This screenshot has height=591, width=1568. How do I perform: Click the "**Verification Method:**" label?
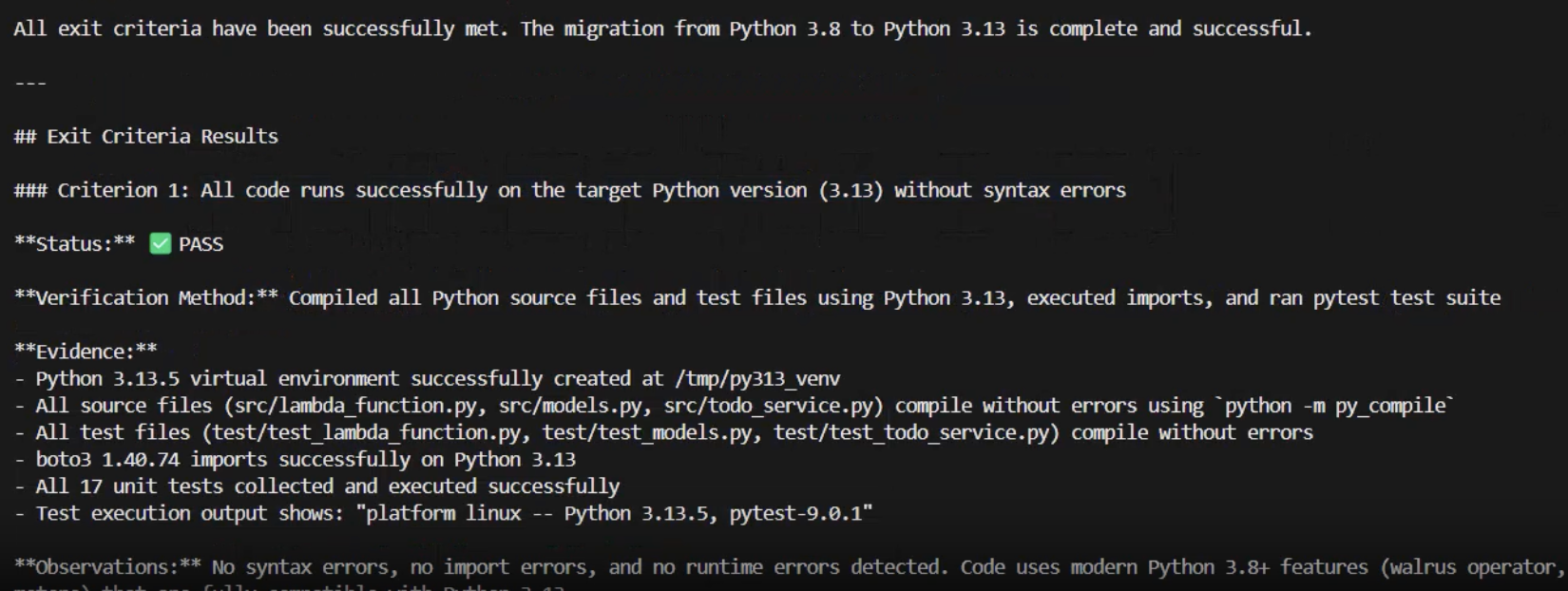point(146,298)
